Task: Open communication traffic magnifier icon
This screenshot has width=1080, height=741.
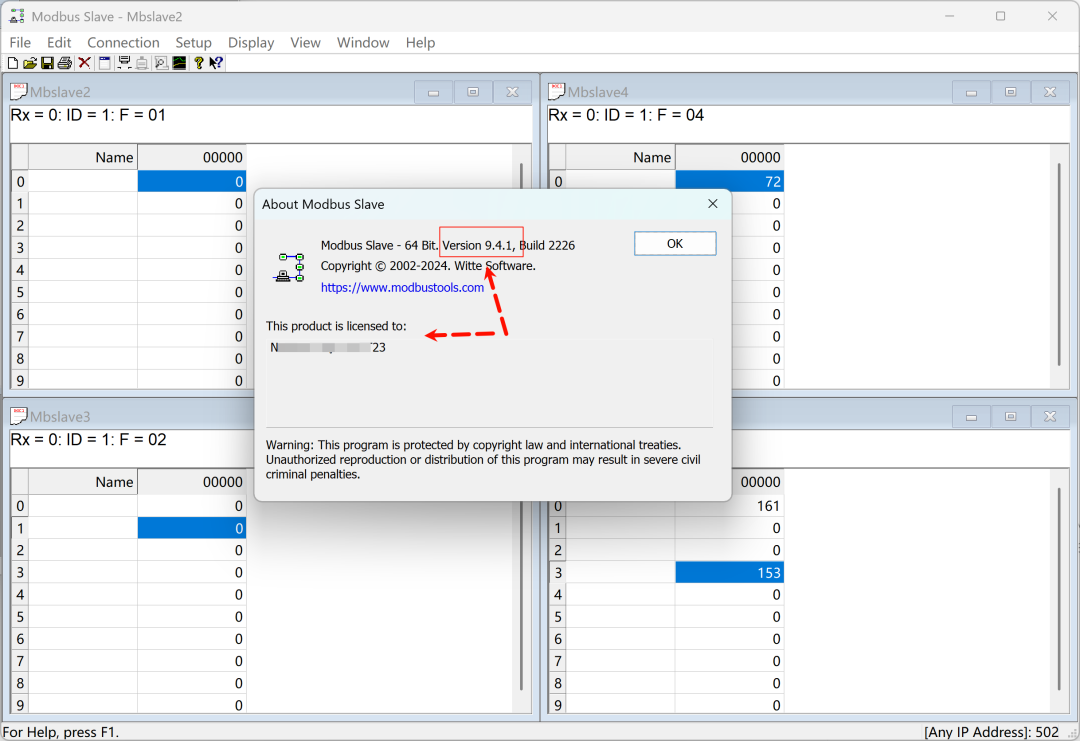Action: tap(161, 63)
